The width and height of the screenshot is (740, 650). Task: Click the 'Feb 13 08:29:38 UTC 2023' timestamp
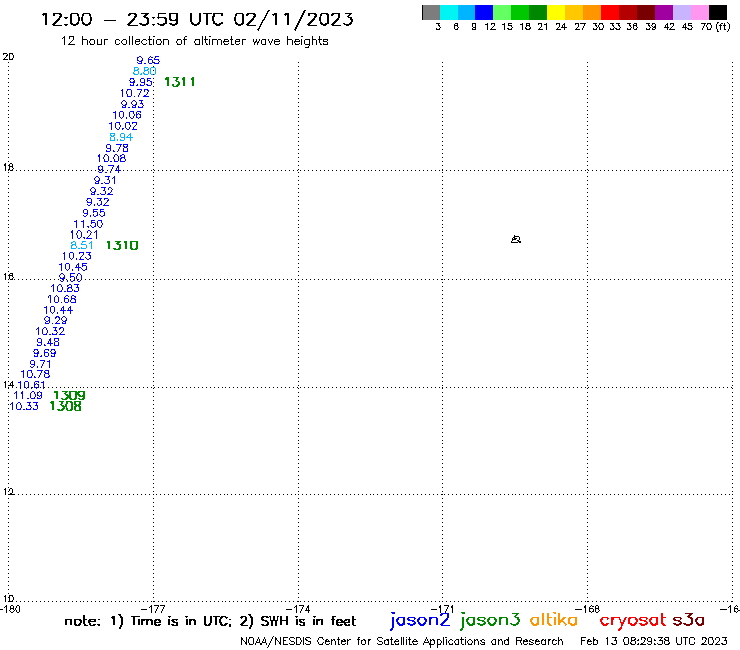coord(654,641)
